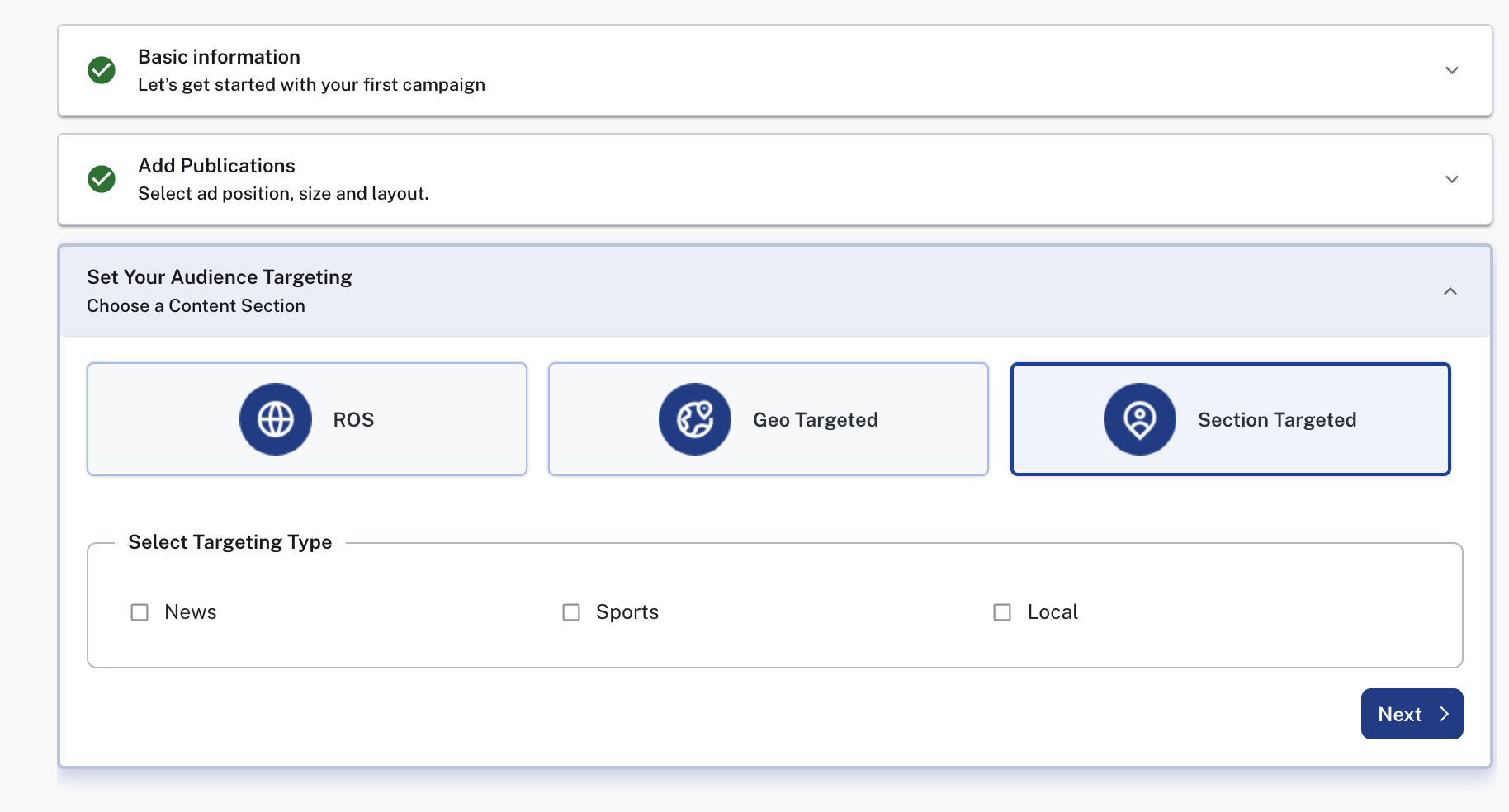Click the green checkmark beside Add Publications
The image size is (1509, 812).
pos(102,179)
